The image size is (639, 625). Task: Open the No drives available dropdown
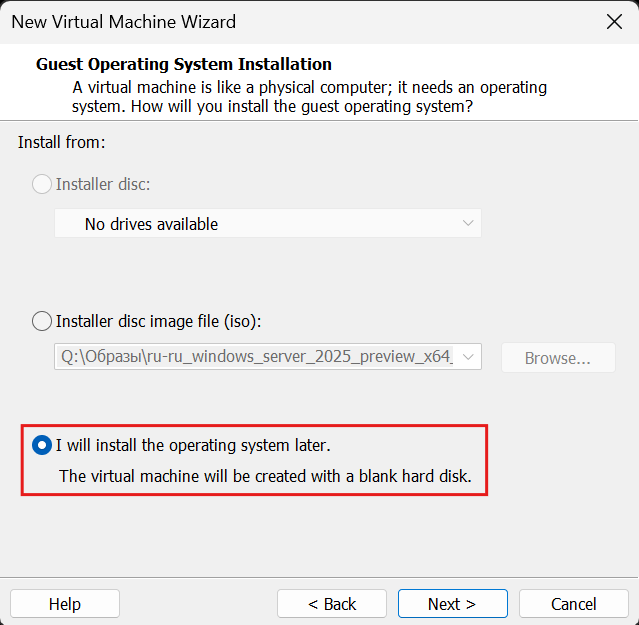[267, 224]
